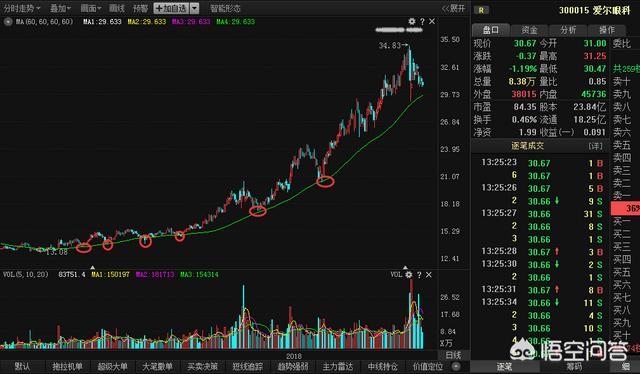Screen dimensions: 640x374
Task: Click 涨幅 value -1.19%
Action: coord(522,69)
